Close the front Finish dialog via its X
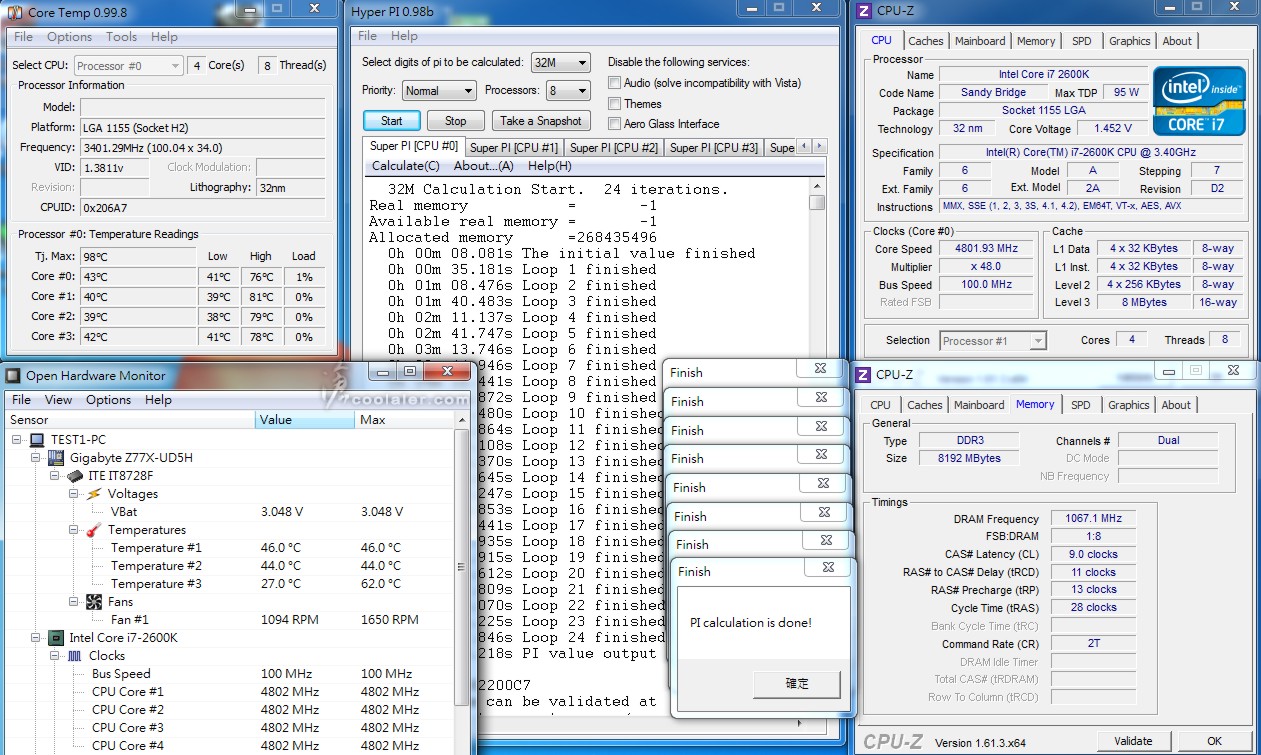Viewport: 1261px width, 755px height. [828, 567]
